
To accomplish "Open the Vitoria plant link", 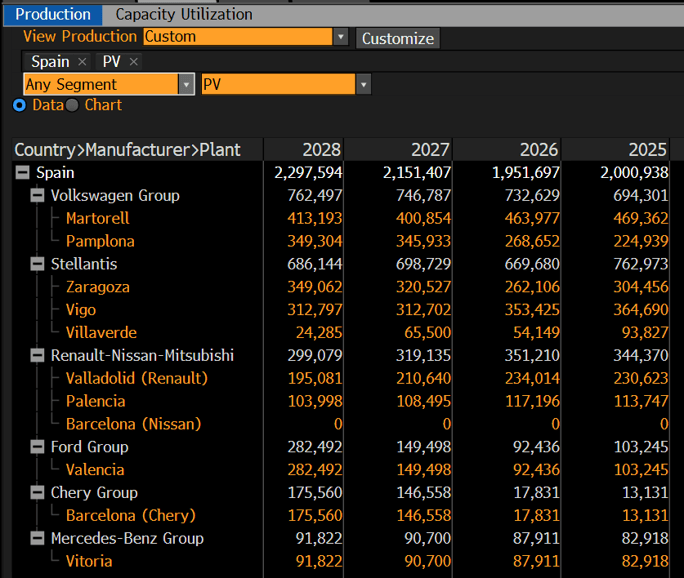I will pyautogui.click(x=89, y=561).
